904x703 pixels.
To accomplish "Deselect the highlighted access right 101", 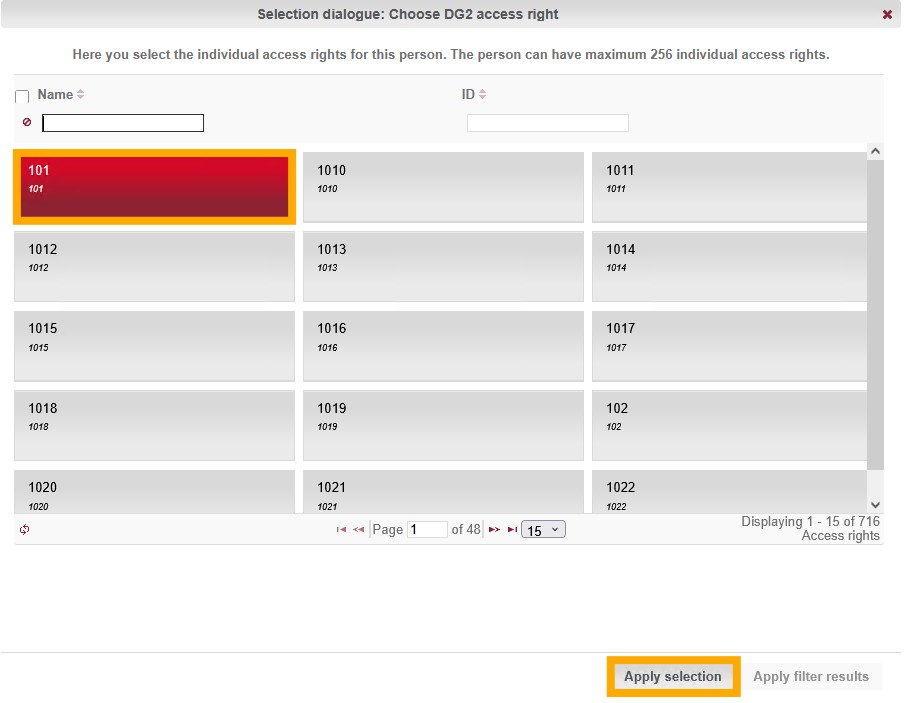I will (154, 186).
